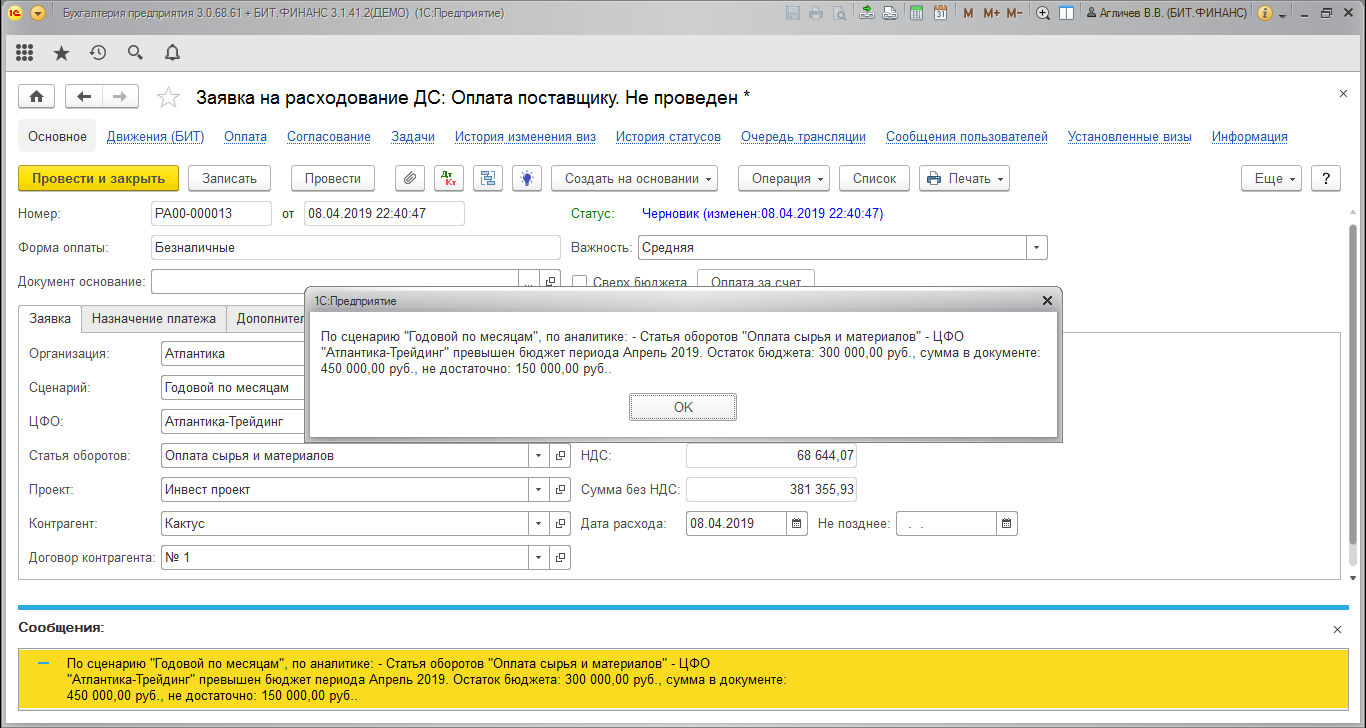This screenshot has height=728, width=1366.
Task: Open the Дт/Кт postings icon
Action: pyautogui.click(x=448, y=178)
